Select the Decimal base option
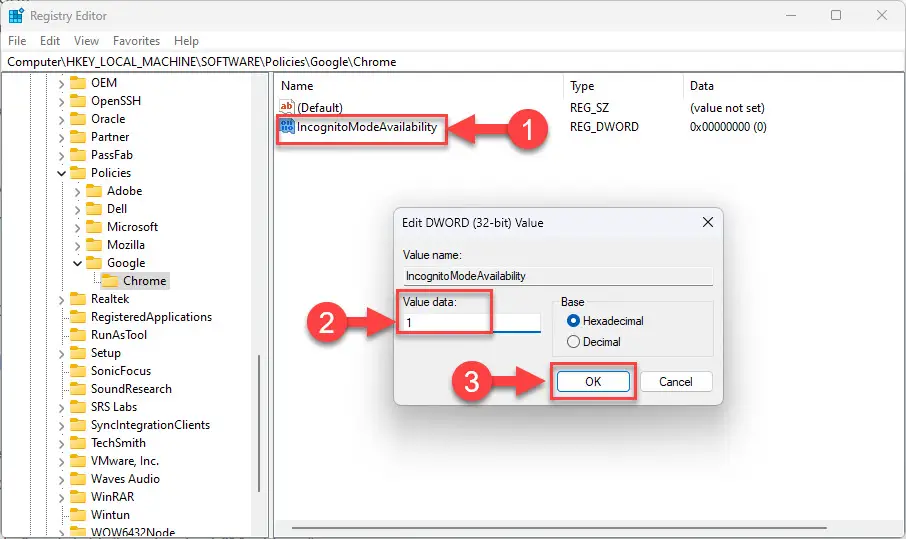The width and height of the screenshot is (906, 539). click(x=573, y=341)
